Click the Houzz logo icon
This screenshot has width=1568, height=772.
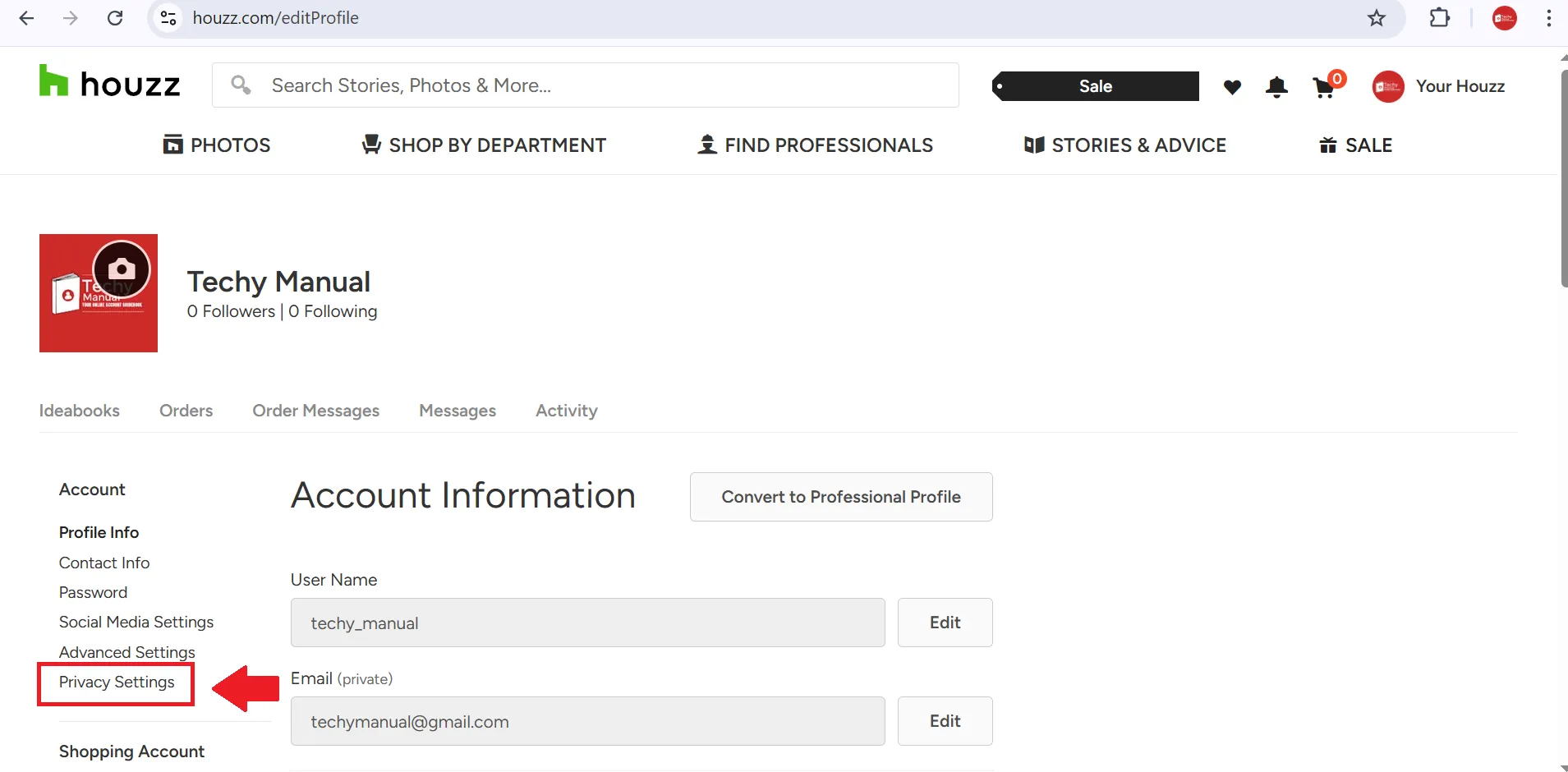coord(53,80)
